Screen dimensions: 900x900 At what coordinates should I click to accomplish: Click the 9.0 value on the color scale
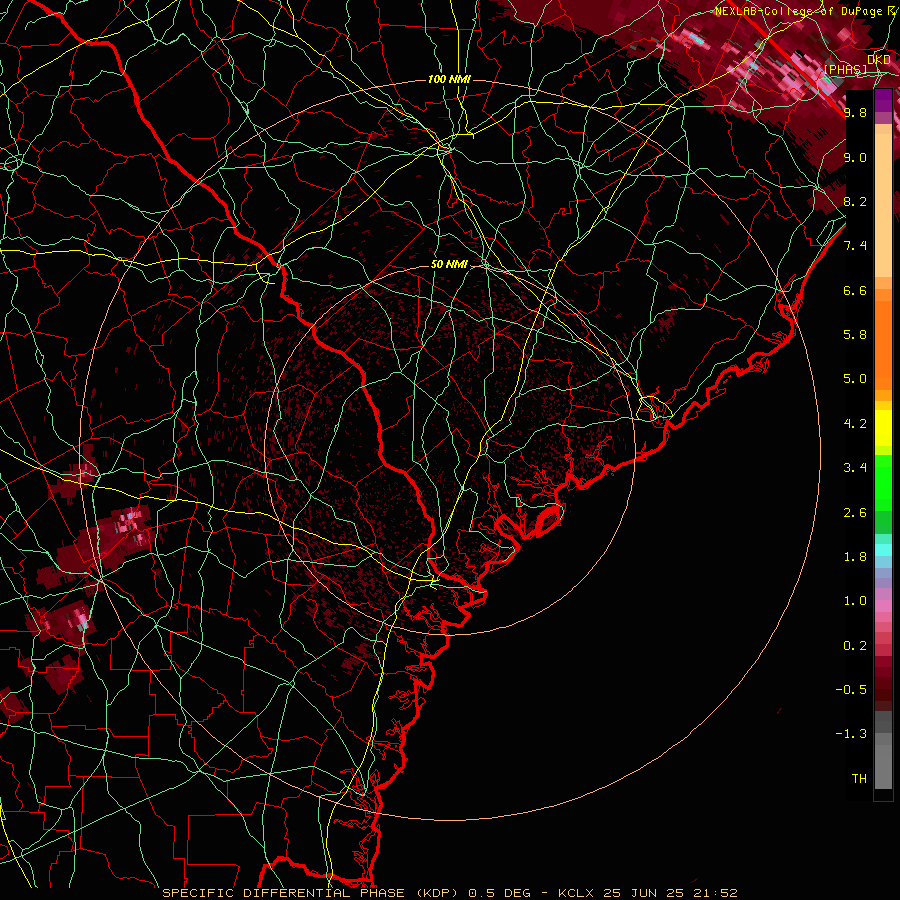(x=855, y=157)
